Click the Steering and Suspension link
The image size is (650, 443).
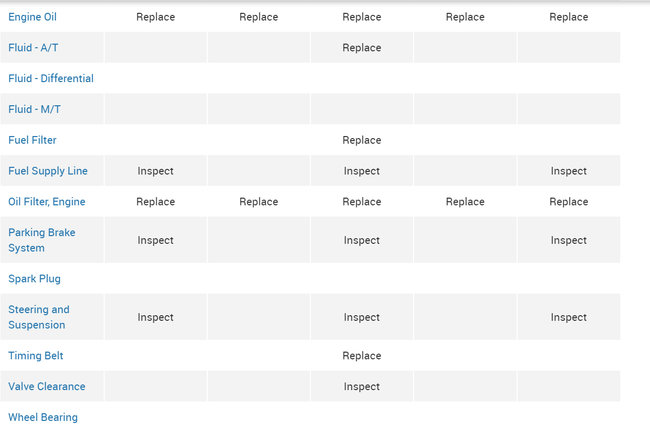pos(39,317)
